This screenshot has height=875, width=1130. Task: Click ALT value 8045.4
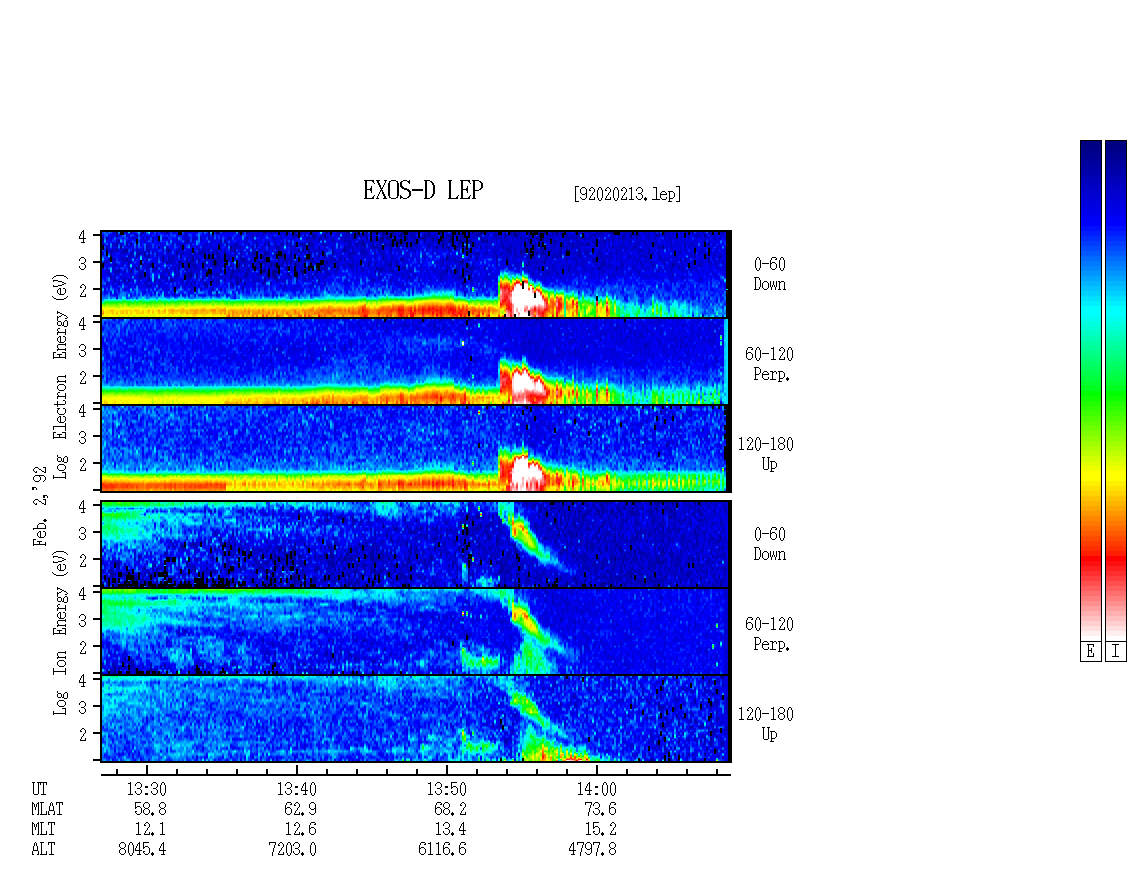coord(142,849)
